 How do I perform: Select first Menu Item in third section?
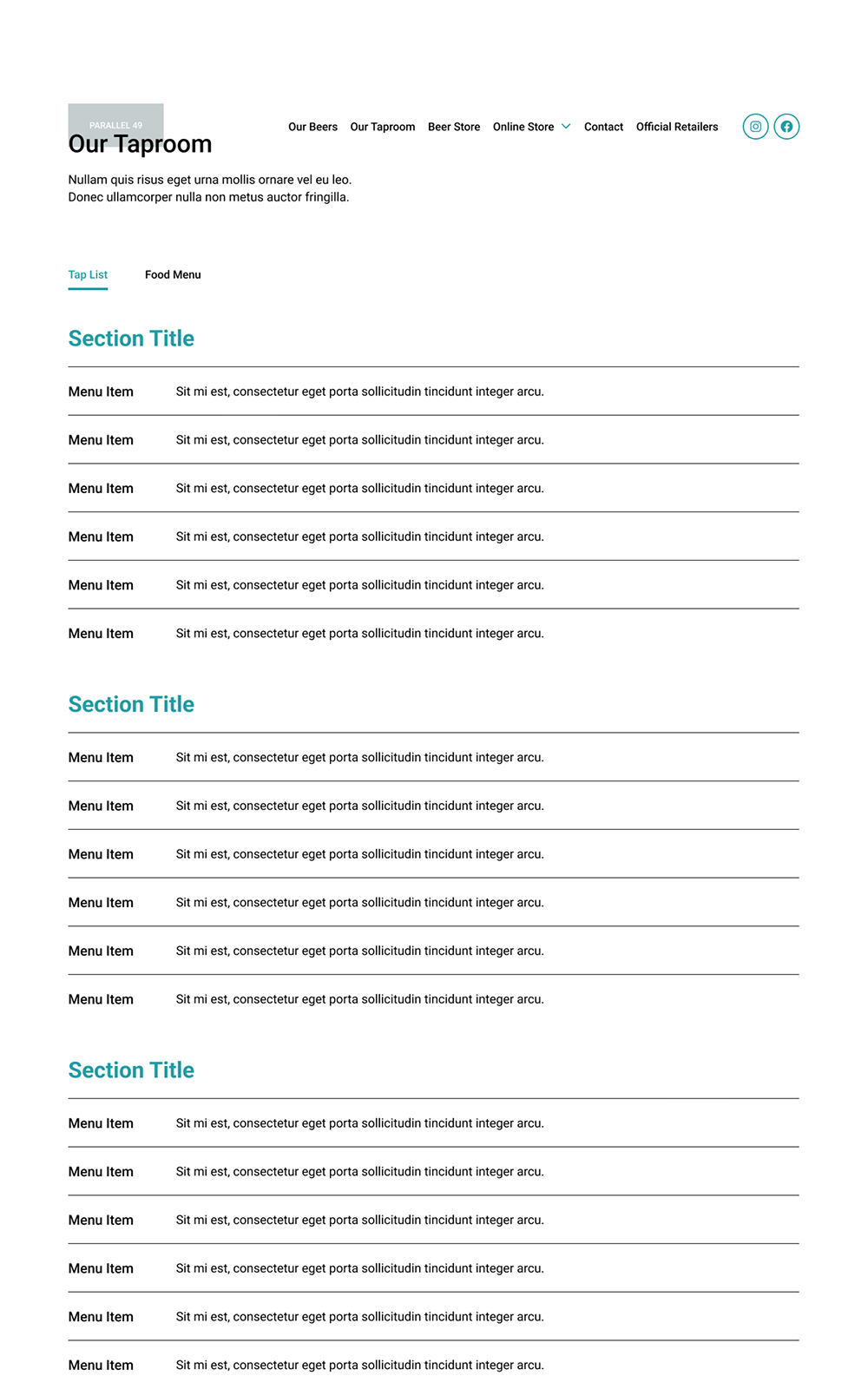(101, 1123)
